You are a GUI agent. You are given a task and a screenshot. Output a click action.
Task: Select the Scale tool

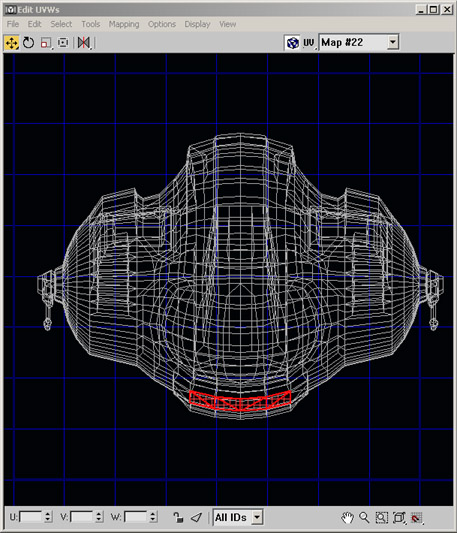[46, 43]
